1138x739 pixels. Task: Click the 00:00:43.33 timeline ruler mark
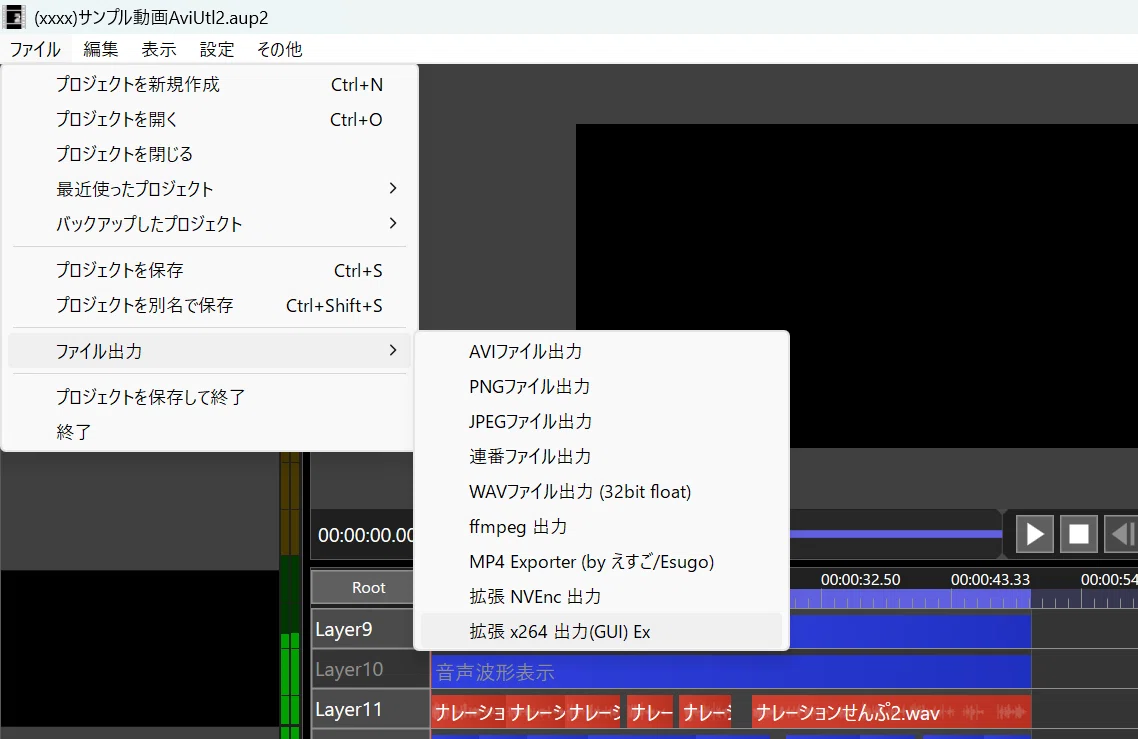pos(990,579)
